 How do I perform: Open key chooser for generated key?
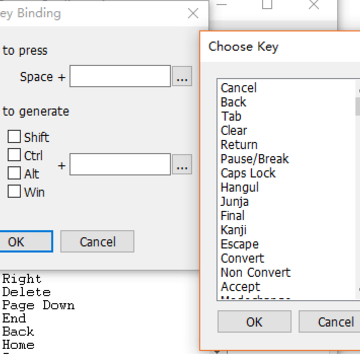pyautogui.click(x=182, y=164)
